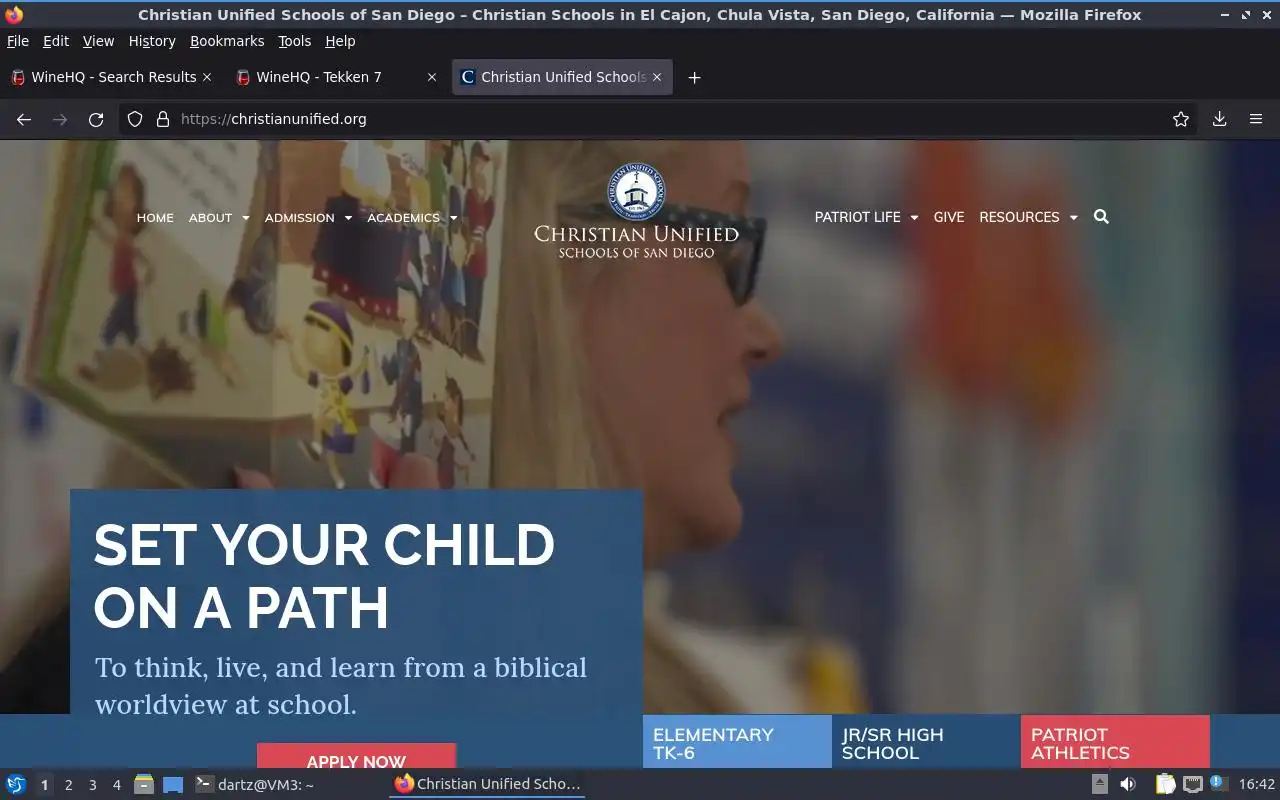Open the file manager taskbar launcher
This screenshot has height=800, width=1280.
tap(143, 784)
